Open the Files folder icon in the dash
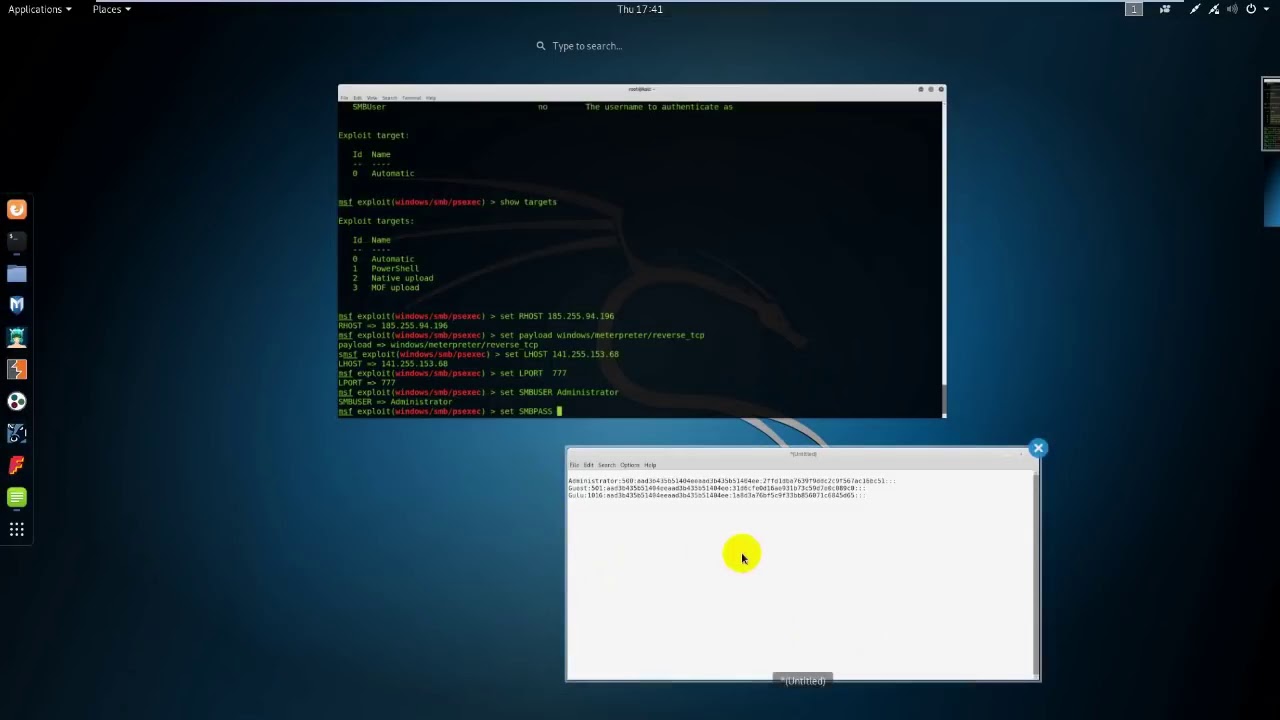Image resolution: width=1280 pixels, height=720 pixels. click(x=17, y=273)
